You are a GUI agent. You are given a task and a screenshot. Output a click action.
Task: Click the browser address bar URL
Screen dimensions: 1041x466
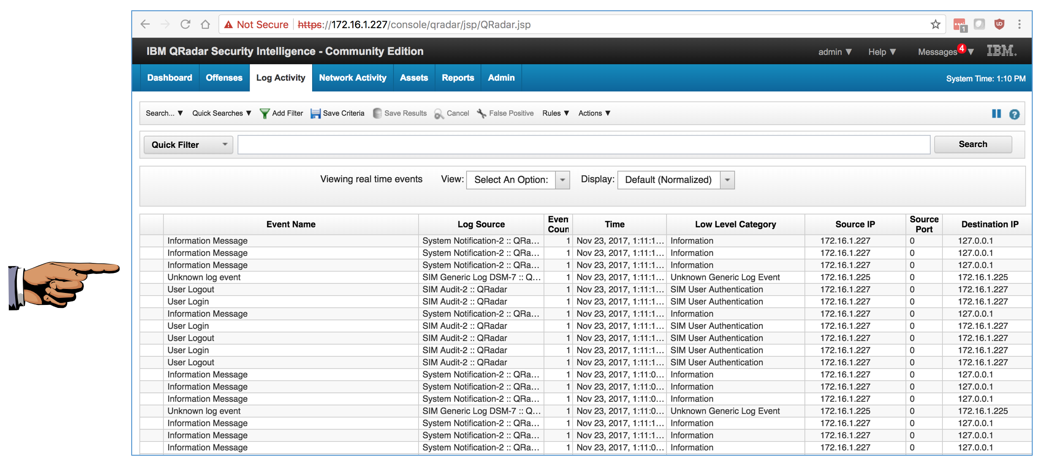414,25
